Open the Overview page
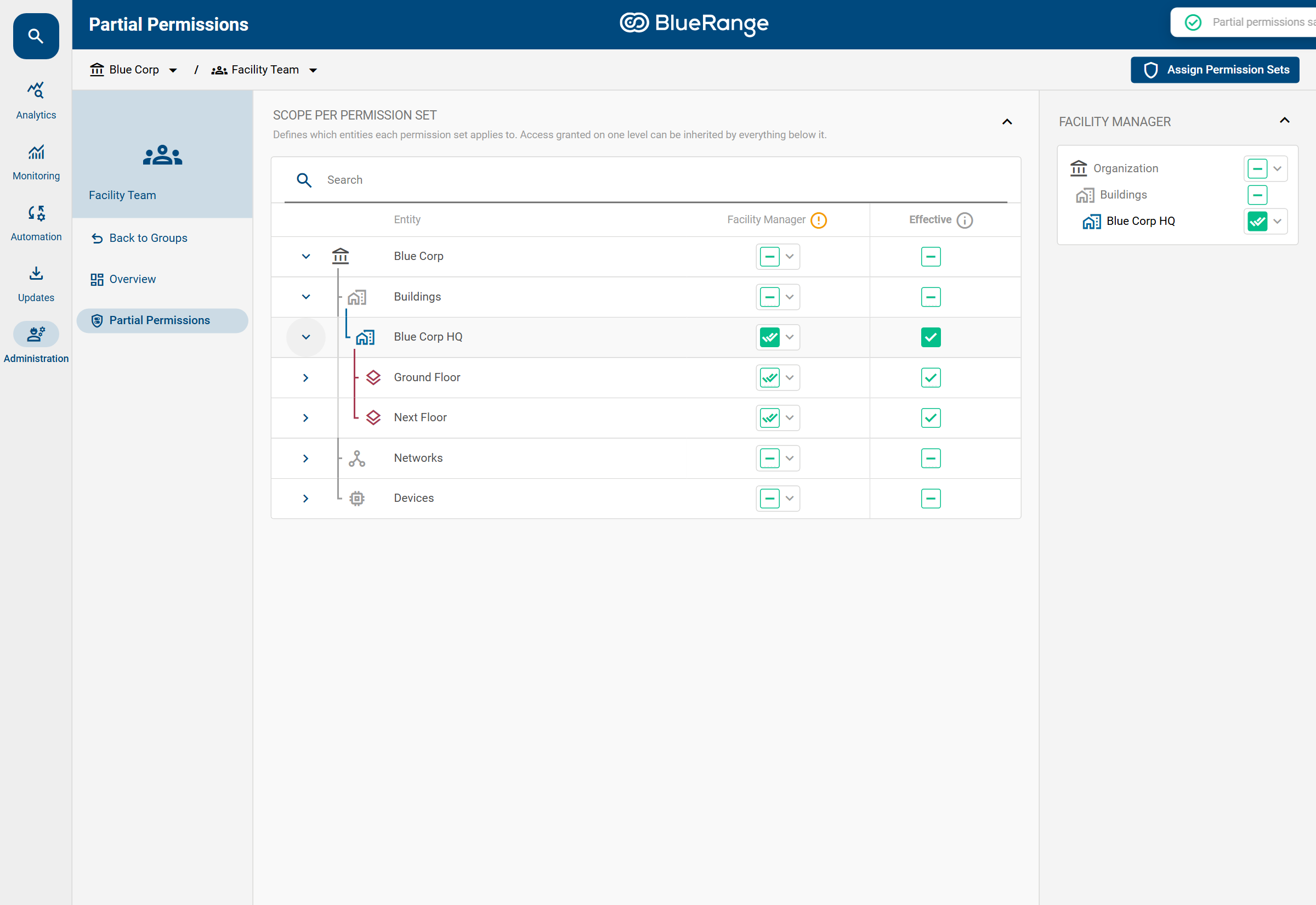Image resolution: width=1316 pixels, height=905 pixels. [x=123, y=279]
